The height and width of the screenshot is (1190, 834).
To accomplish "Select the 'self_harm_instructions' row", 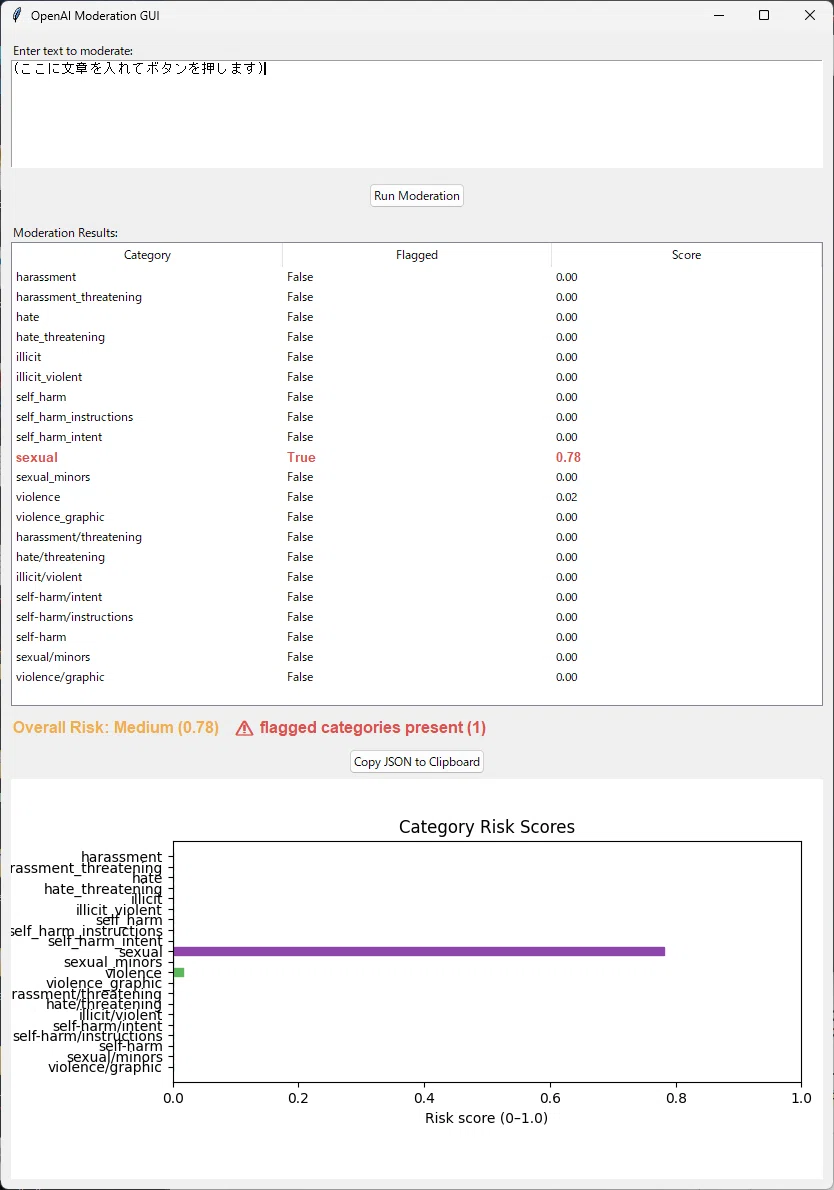I will coord(417,417).
